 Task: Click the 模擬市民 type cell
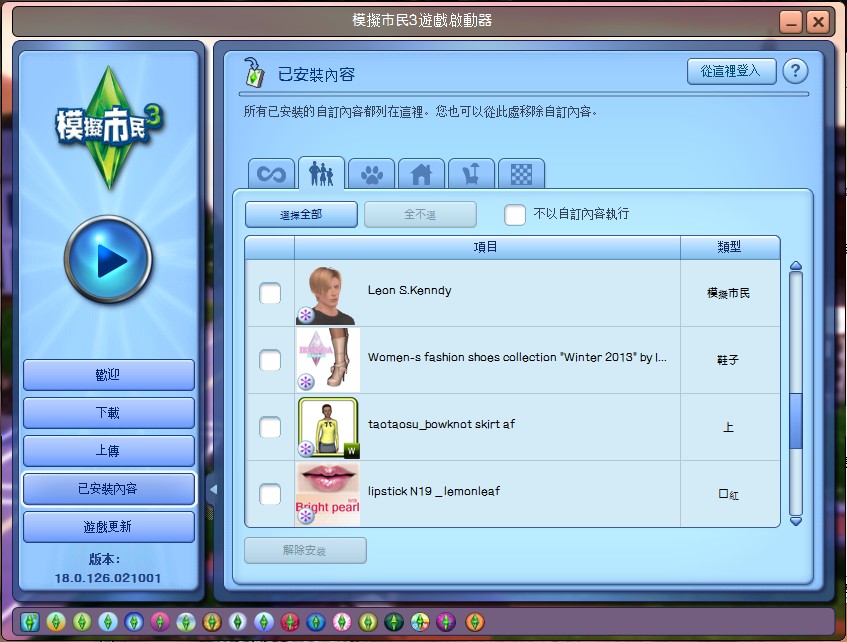(729, 293)
